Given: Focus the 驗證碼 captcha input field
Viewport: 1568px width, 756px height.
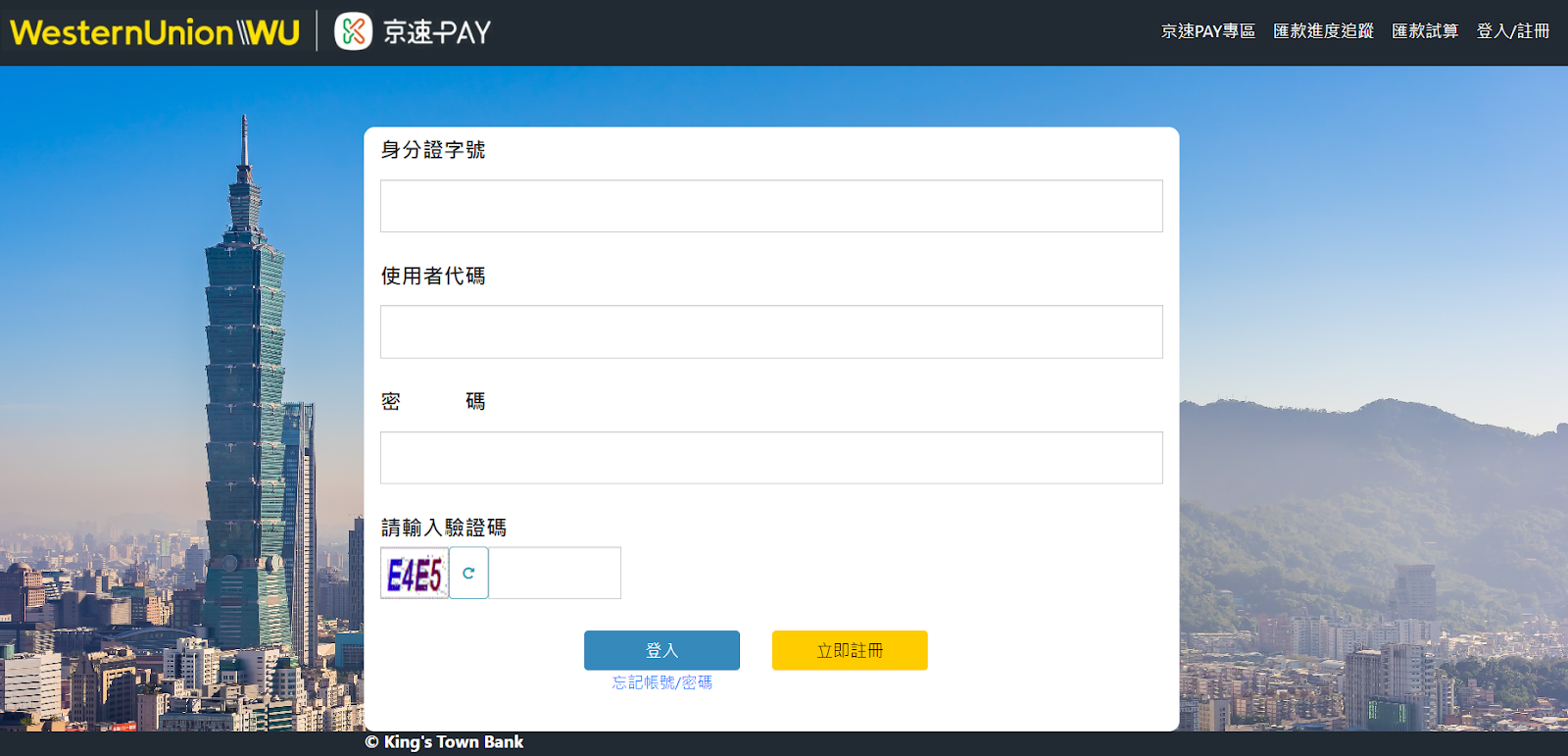Looking at the screenshot, I should 555,574.
